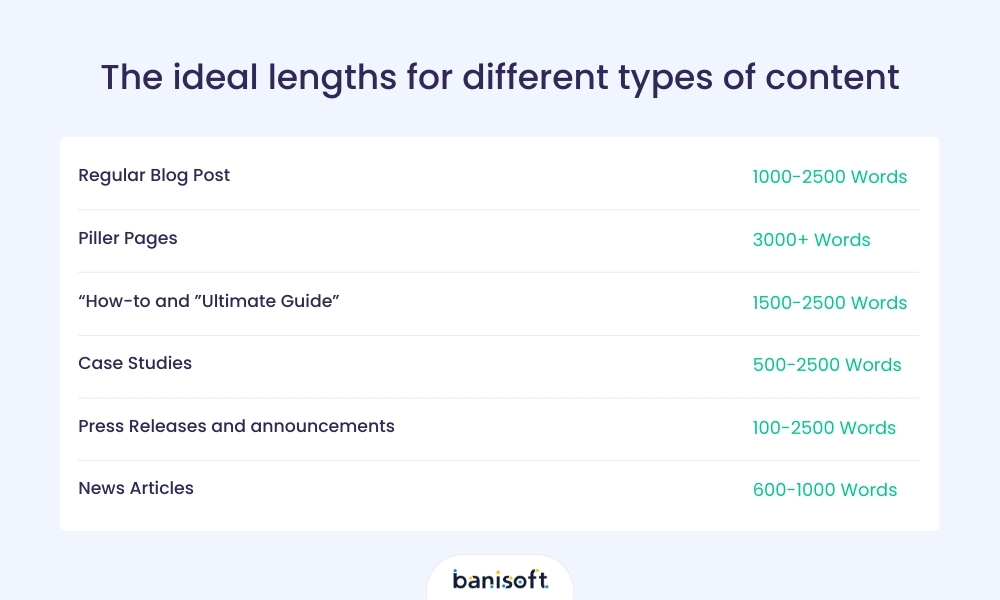Click the Regular Blog Post label
Viewport: 1000px width, 600px height.
point(154,175)
